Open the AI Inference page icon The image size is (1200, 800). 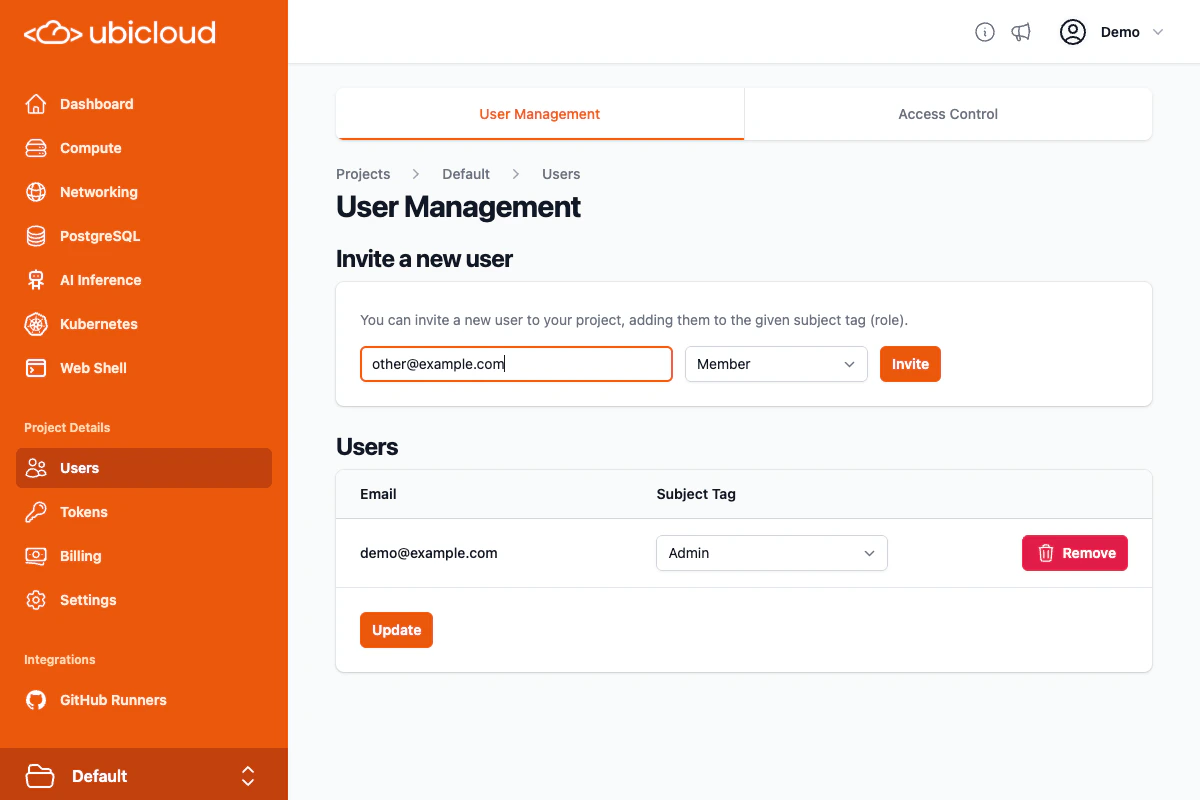tap(35, 280)
